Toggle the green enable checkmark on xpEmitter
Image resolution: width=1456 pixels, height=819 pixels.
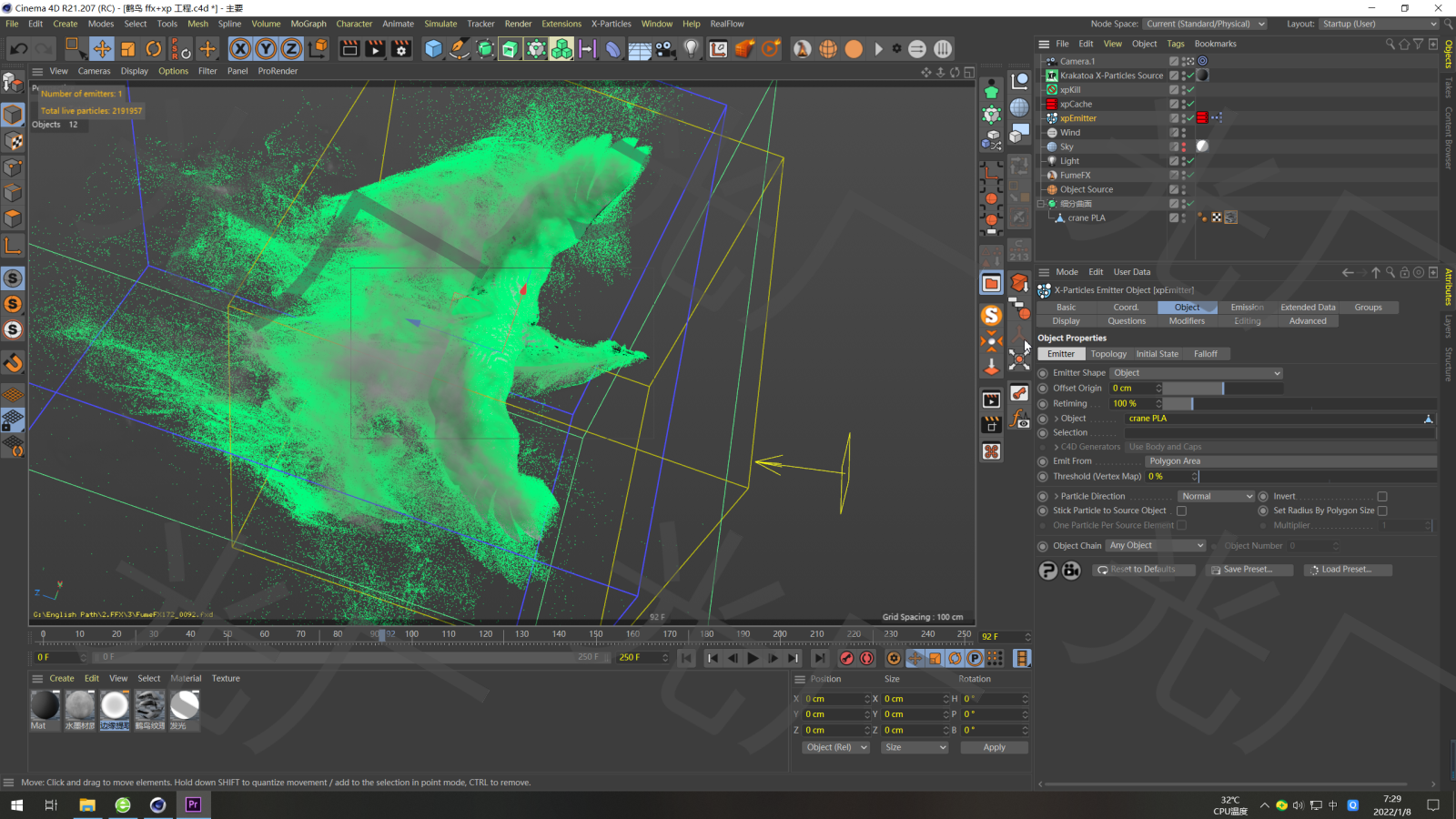pyautogui.click(x=1189, y=117)
